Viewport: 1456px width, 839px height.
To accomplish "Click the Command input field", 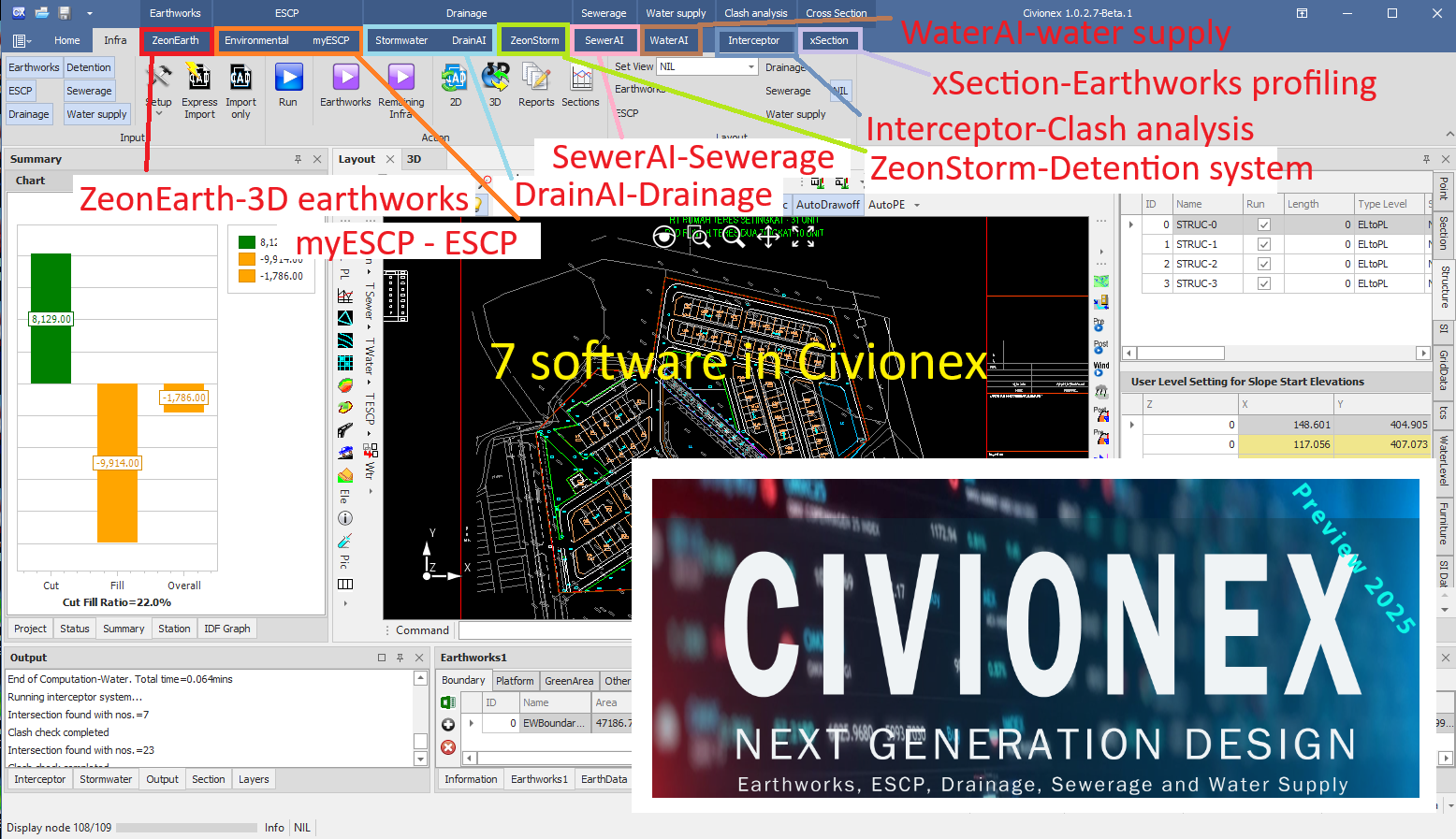I will pyautogui.click(x=545, y=630).
